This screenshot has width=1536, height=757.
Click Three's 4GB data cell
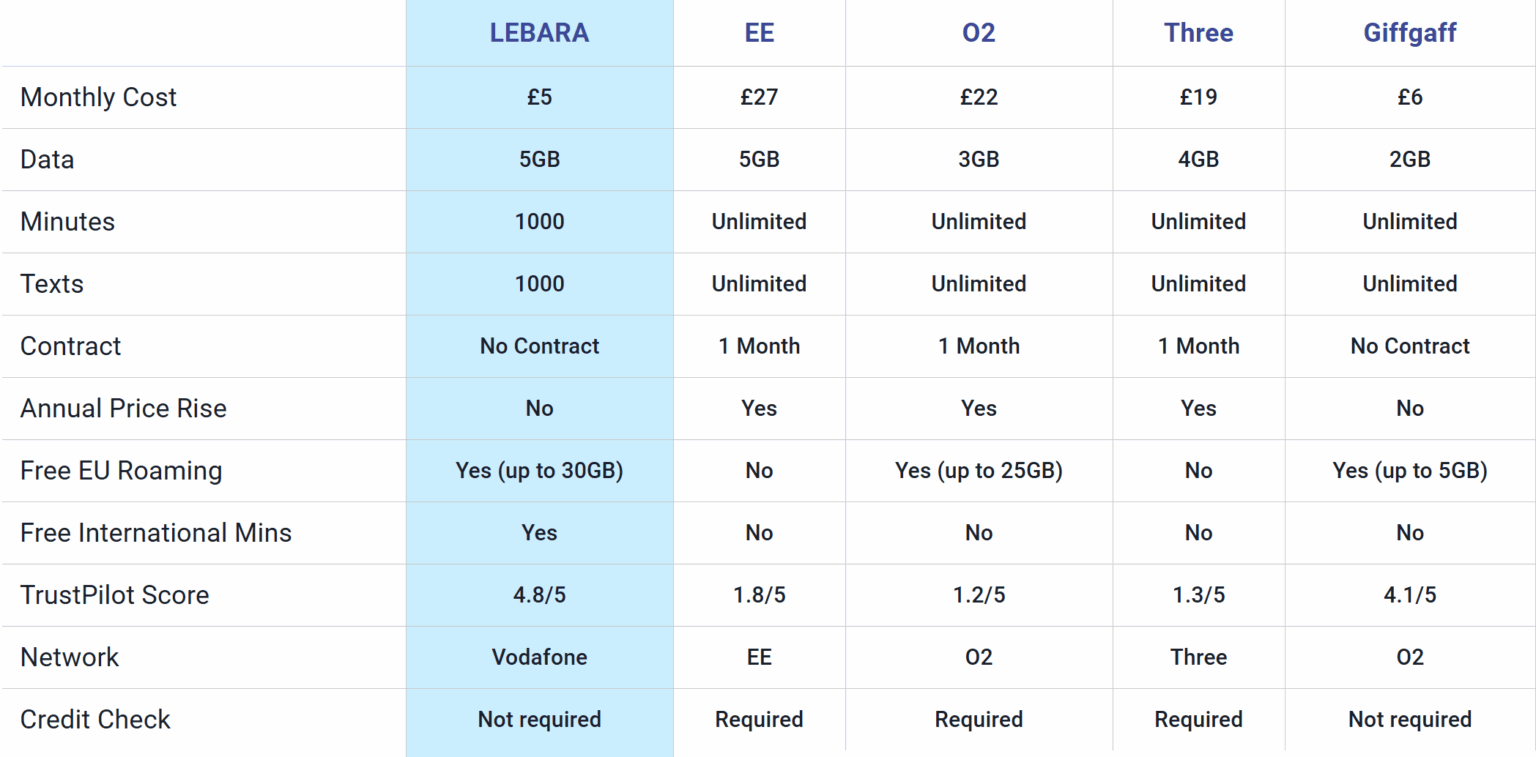pyautogui.click(x=1198, y=159)
